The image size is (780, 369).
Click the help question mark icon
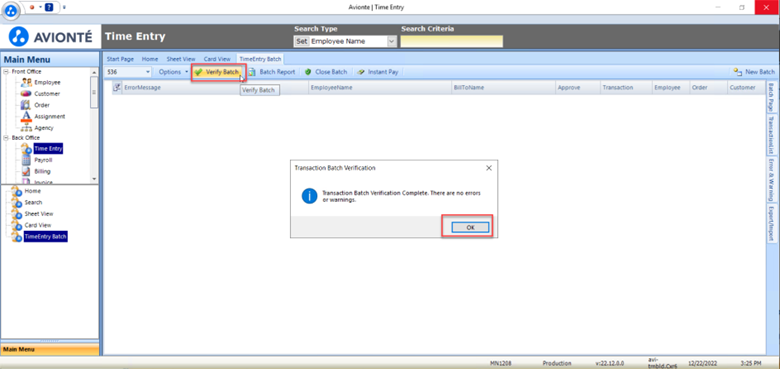pos(49,7)
